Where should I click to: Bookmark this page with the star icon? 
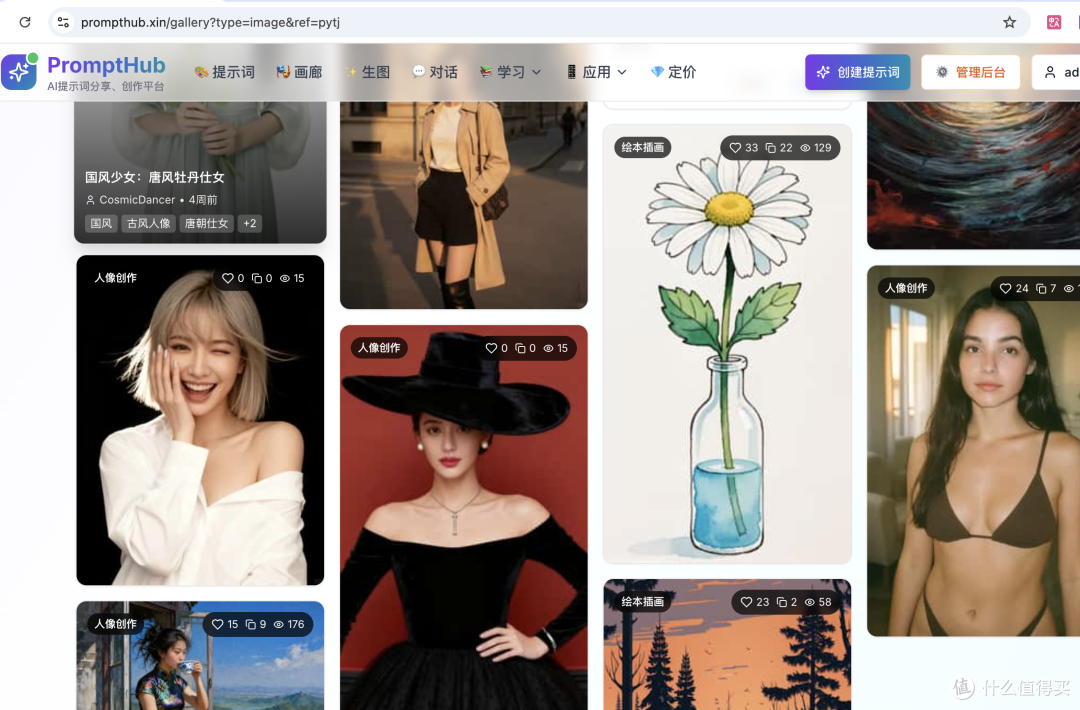[1009, 22]
